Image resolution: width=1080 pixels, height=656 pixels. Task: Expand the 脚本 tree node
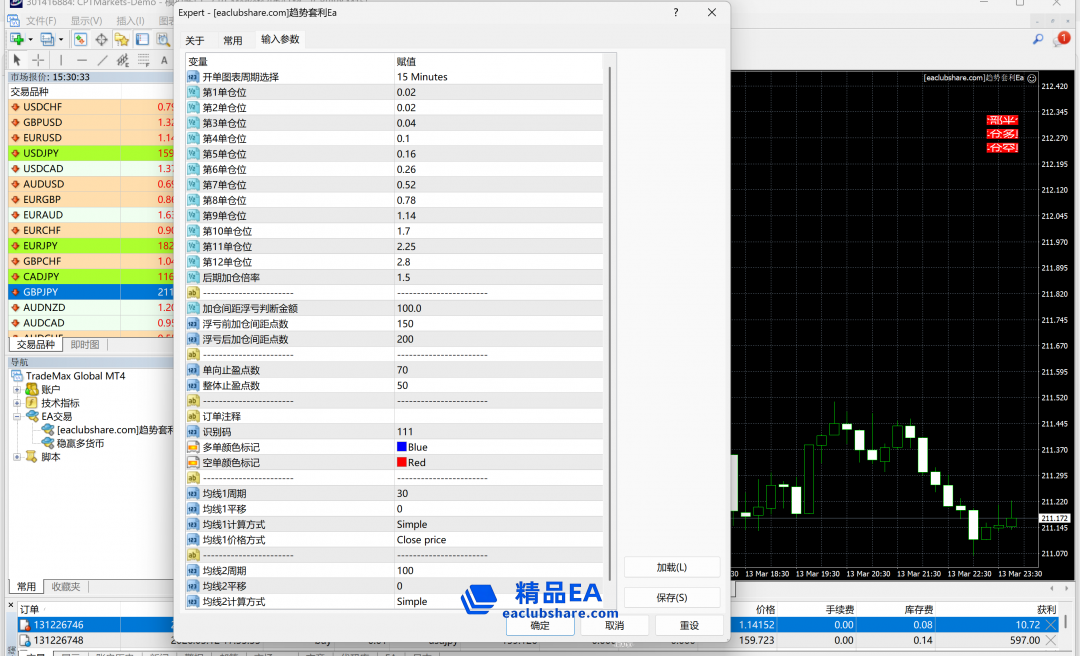pos(17,457)
